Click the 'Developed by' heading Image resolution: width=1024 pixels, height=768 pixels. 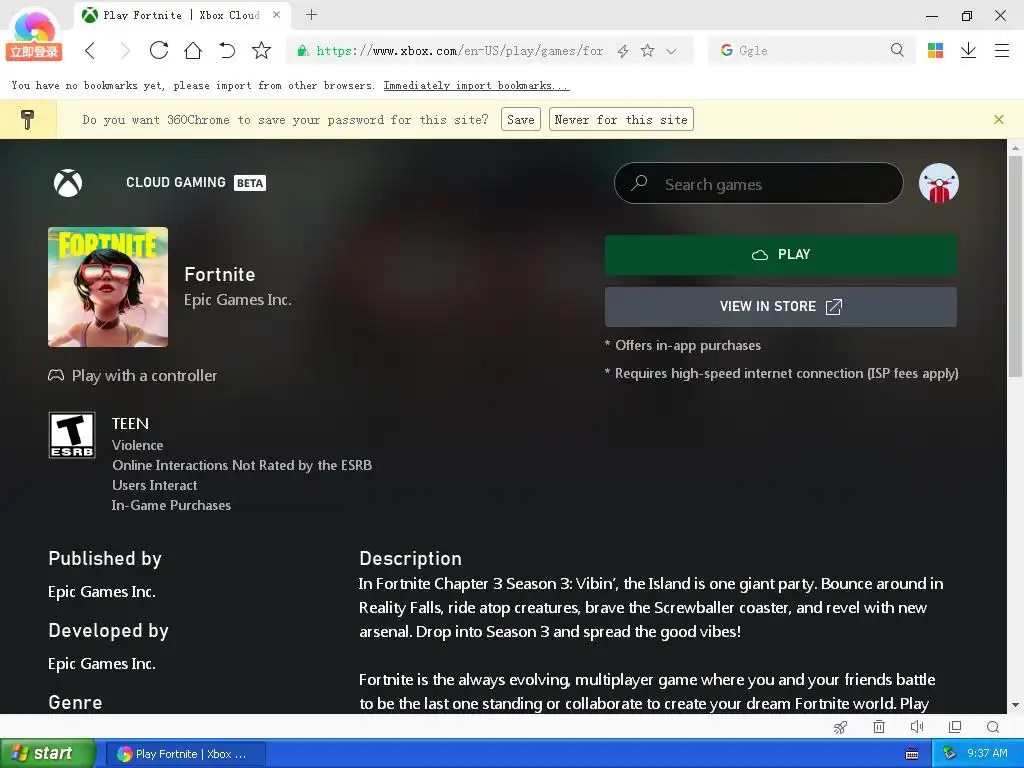click(x=108, y=630)
